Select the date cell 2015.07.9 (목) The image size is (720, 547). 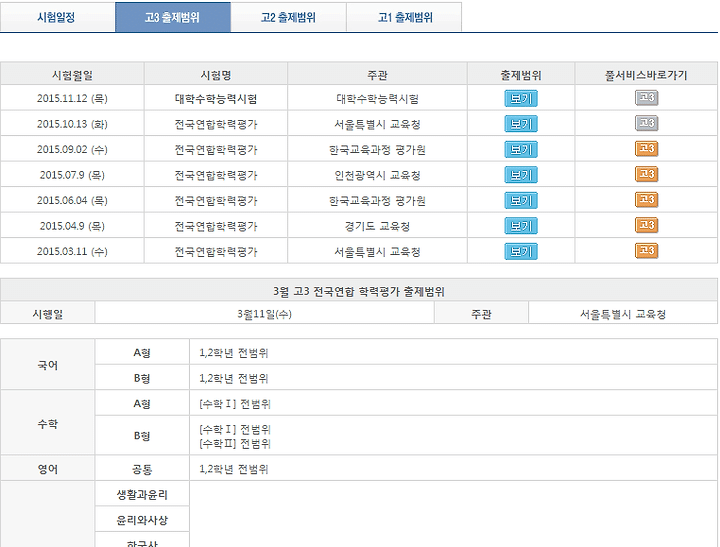(72, 175)
